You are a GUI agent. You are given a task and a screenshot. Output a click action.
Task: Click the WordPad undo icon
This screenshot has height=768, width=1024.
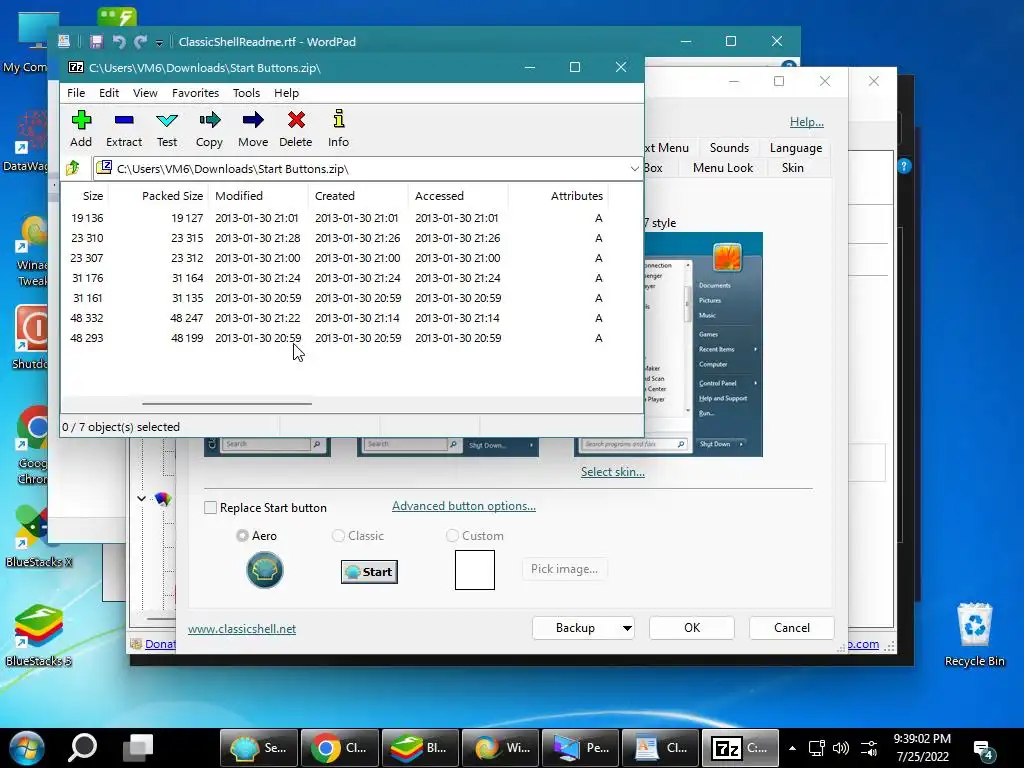pyautogui.click(x=119, y=42)
